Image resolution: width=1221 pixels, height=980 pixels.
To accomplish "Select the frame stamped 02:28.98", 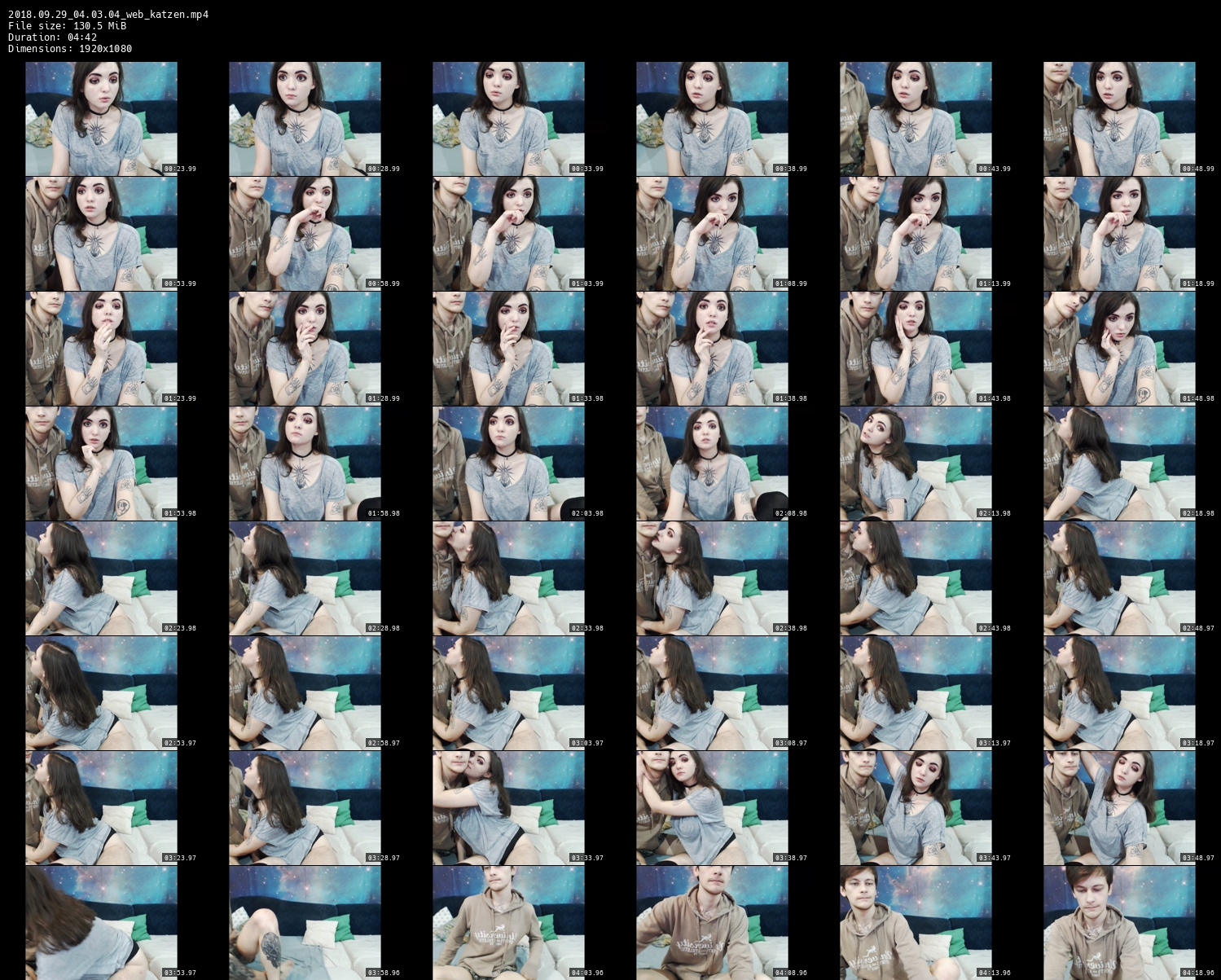I will click(x=305, y=578).
